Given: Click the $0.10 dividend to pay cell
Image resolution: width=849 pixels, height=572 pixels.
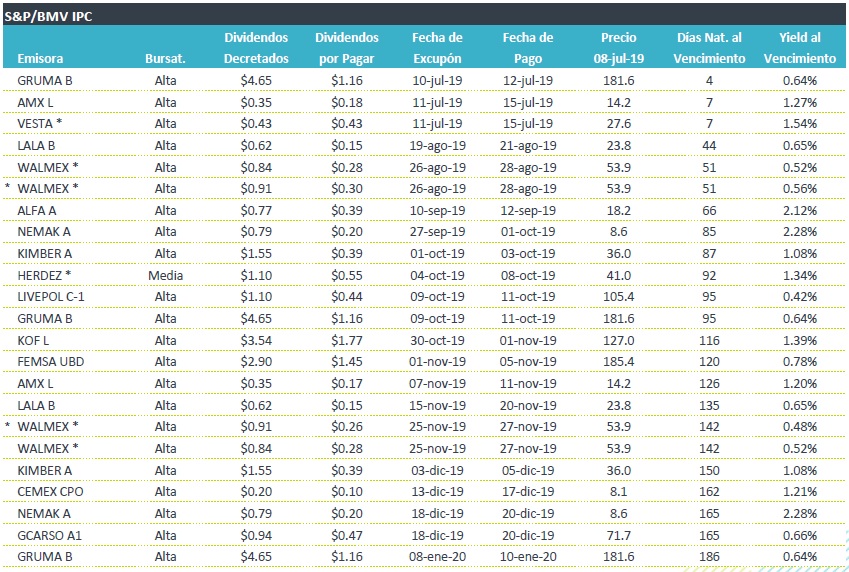Looking at the screenshot, I should 347,492.
